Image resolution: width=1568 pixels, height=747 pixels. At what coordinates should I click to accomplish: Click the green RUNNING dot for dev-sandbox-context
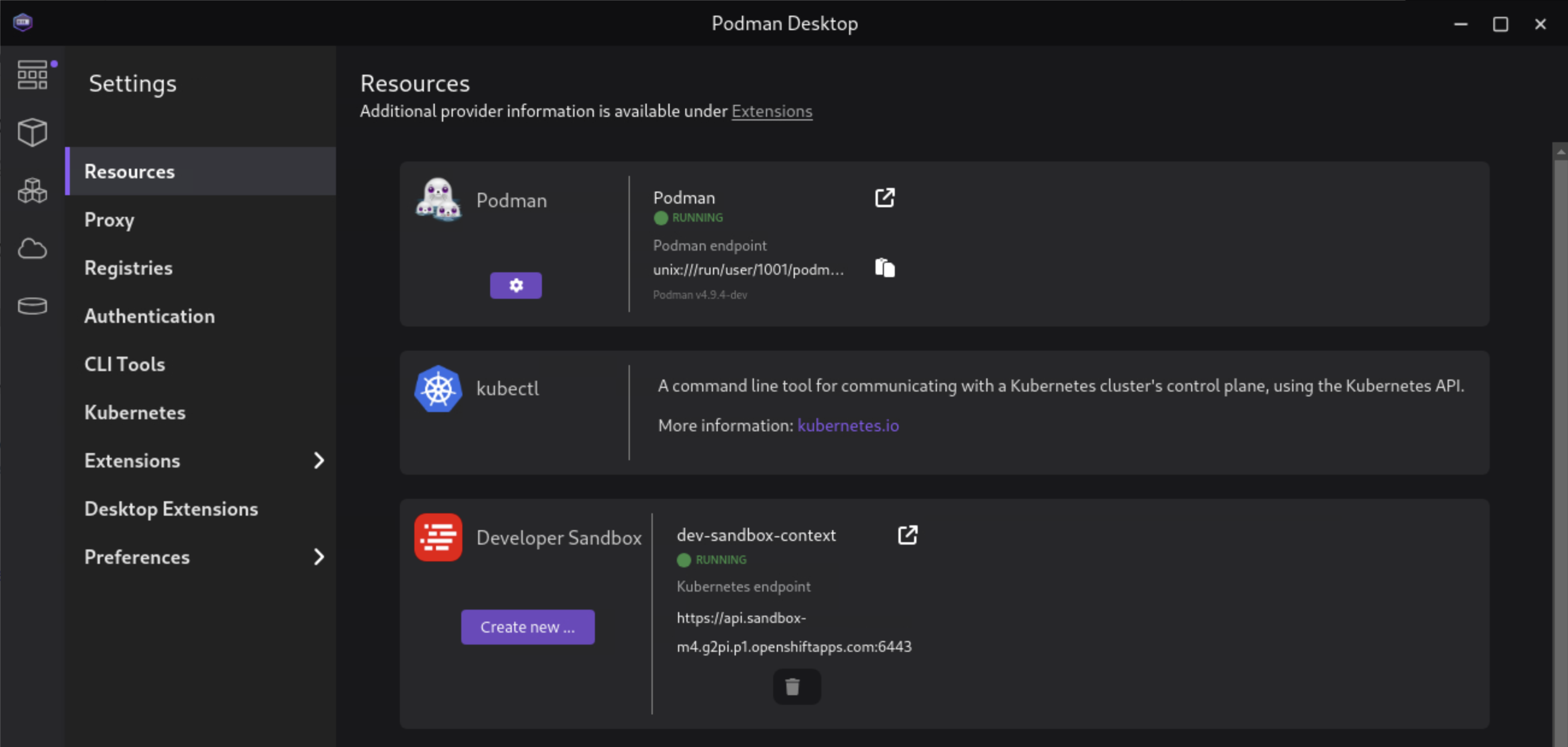[683, 560]
